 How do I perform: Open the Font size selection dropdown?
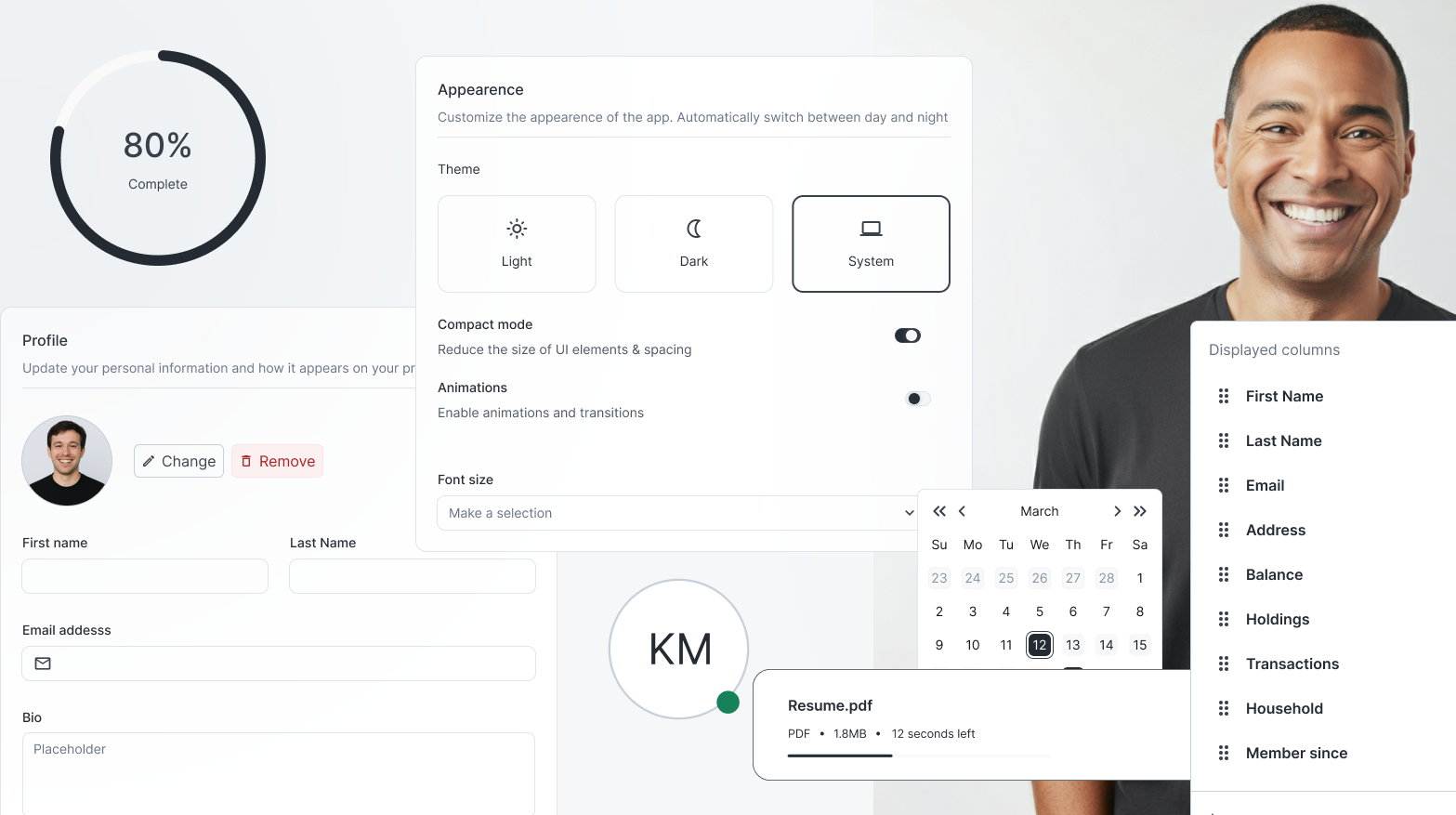pyautogui.click(x=677, y=513)
